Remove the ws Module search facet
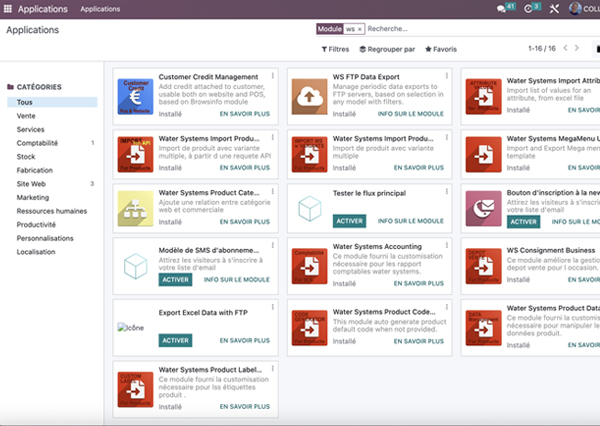The height and width of the screenshot is (426, 600). pos(360,29)
